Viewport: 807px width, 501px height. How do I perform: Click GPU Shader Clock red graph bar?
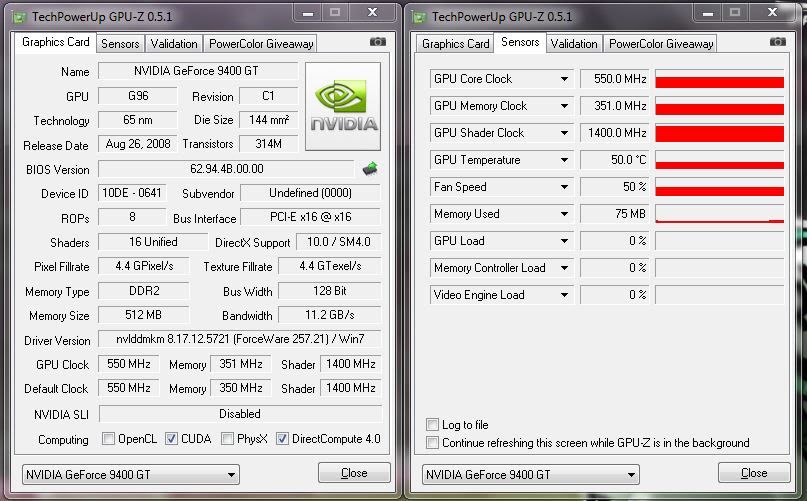[x=720, y=133]
